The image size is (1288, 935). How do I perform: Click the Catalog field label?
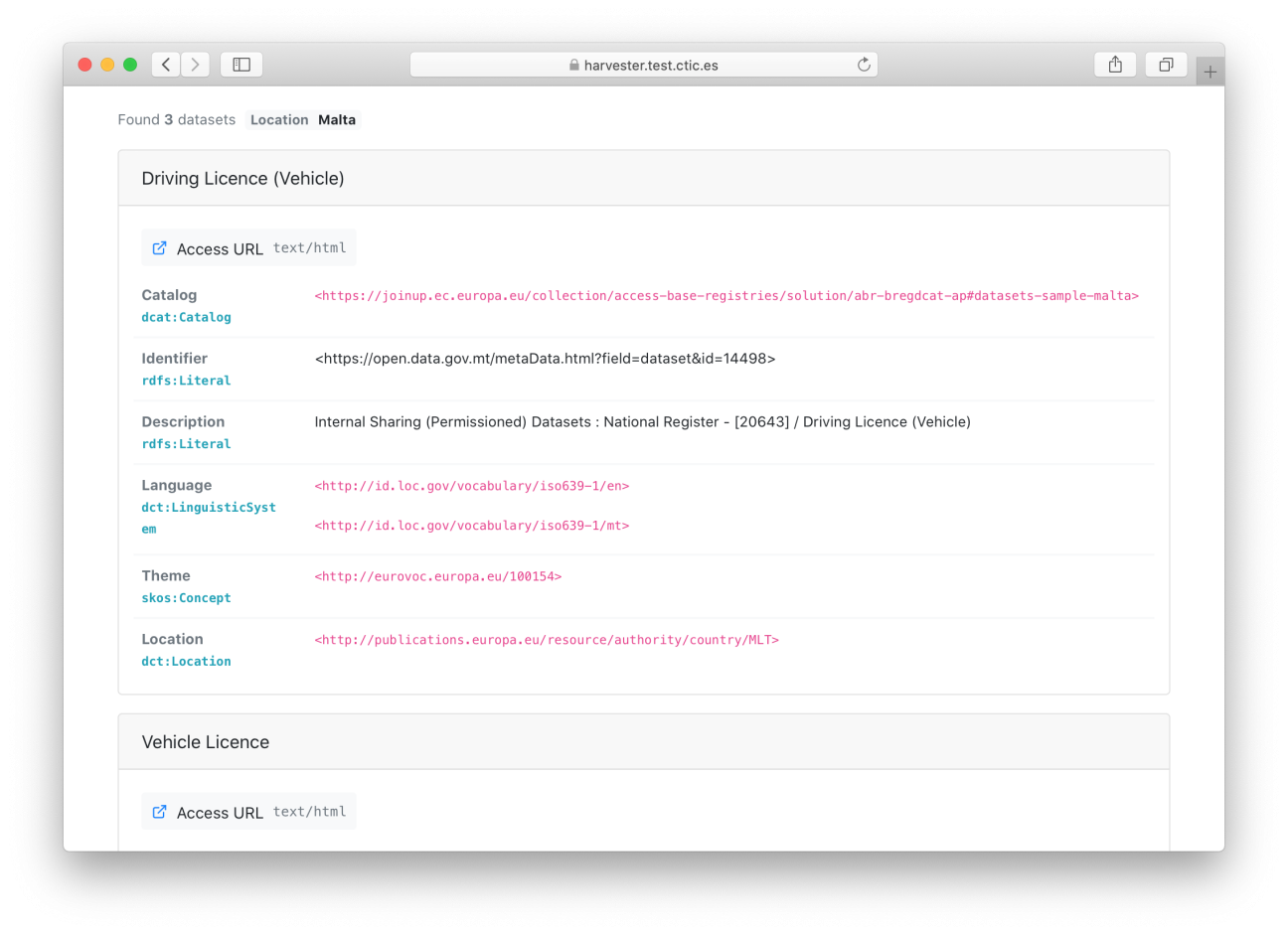(x=169, y=295)
